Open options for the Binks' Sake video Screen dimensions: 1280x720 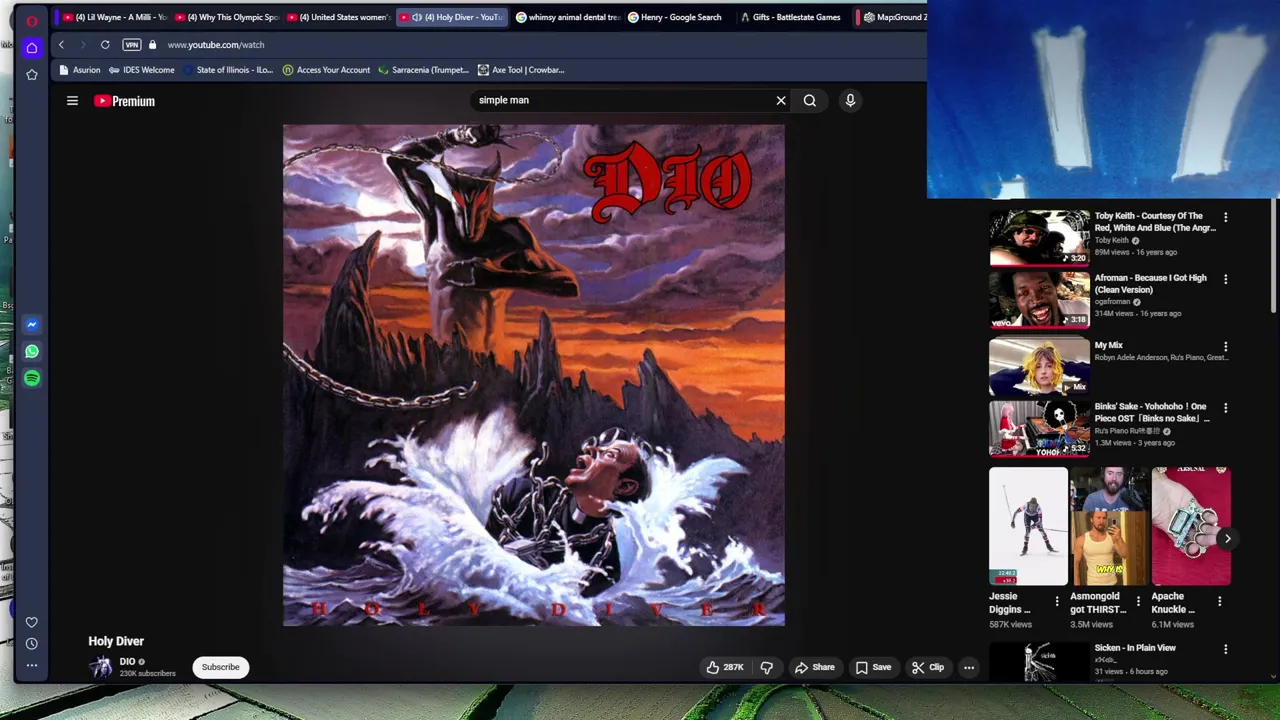1226,408
